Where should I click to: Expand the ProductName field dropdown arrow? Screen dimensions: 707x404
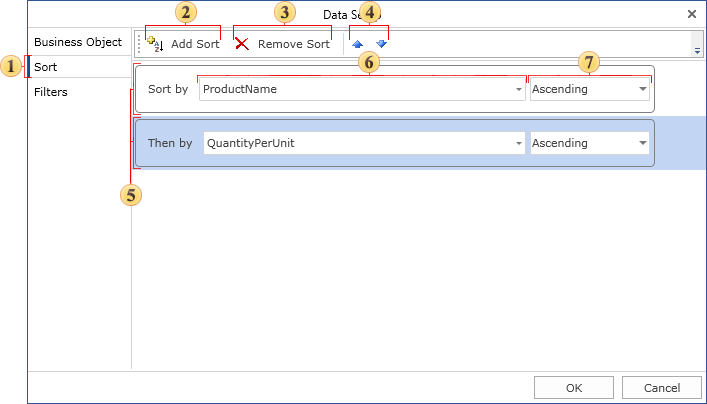[x=519, y=90]
